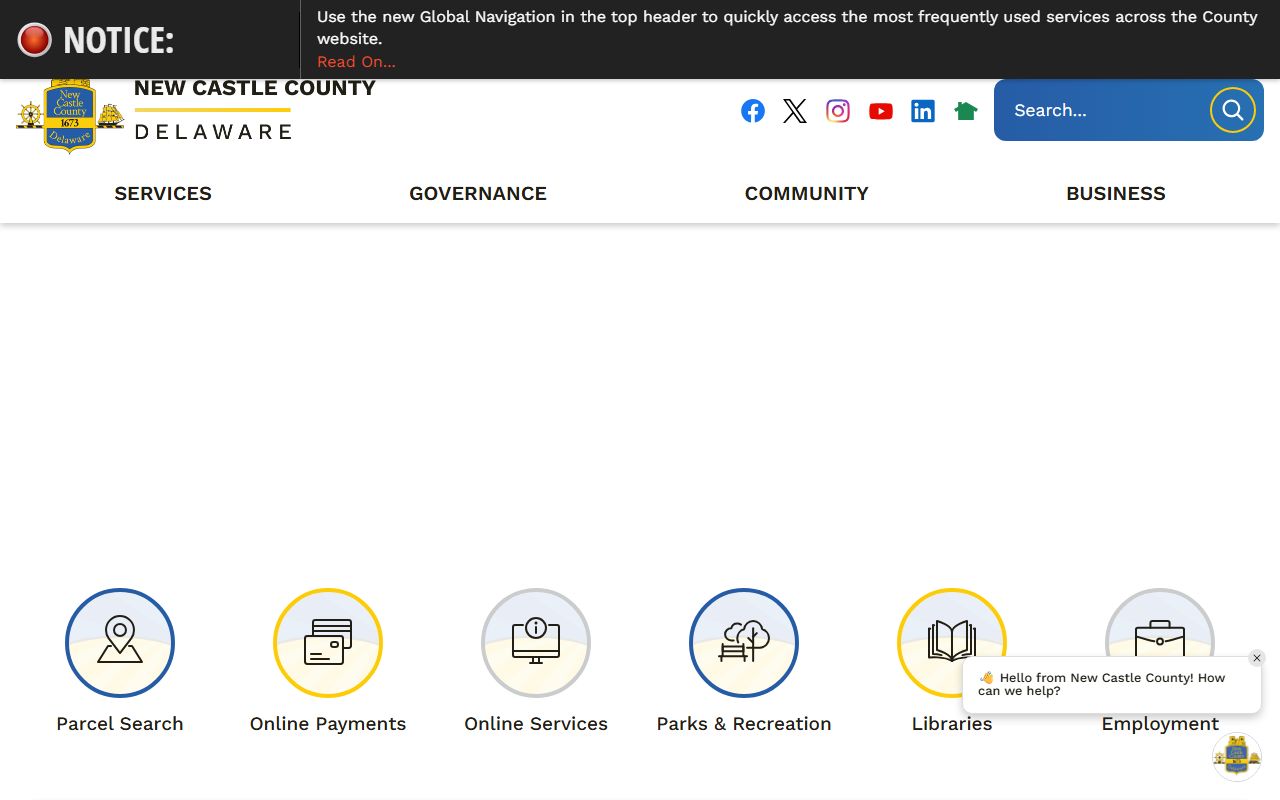Click the Online Payments label
Screen dimensions: 1280x800
(x=328, y=724)
